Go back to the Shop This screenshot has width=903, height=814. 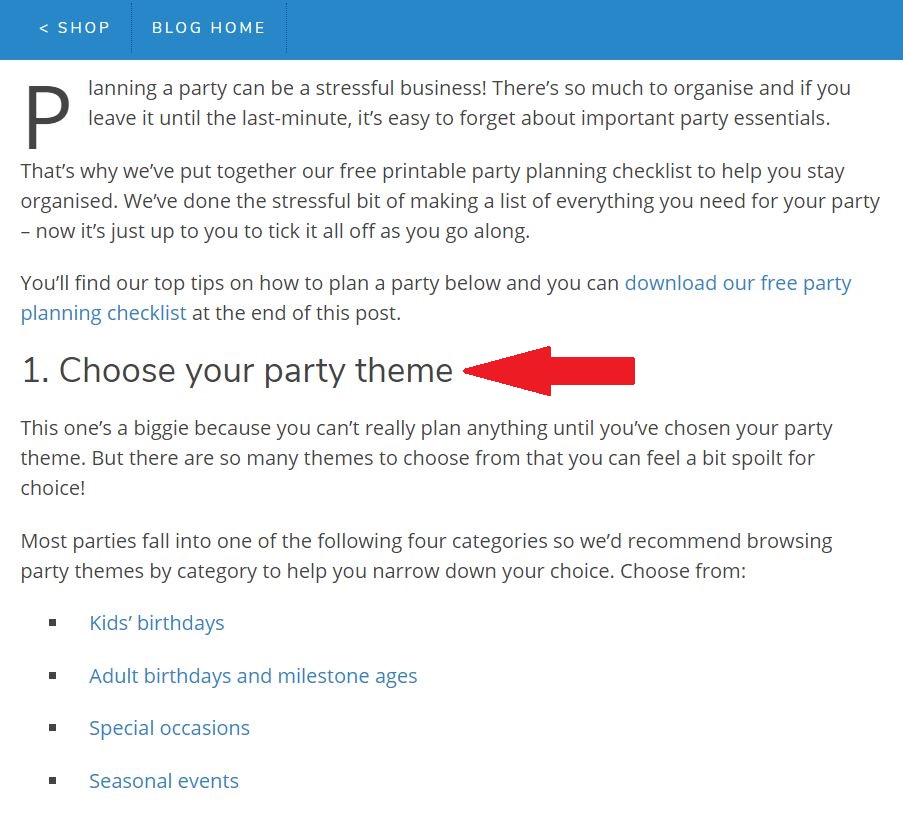74,28
